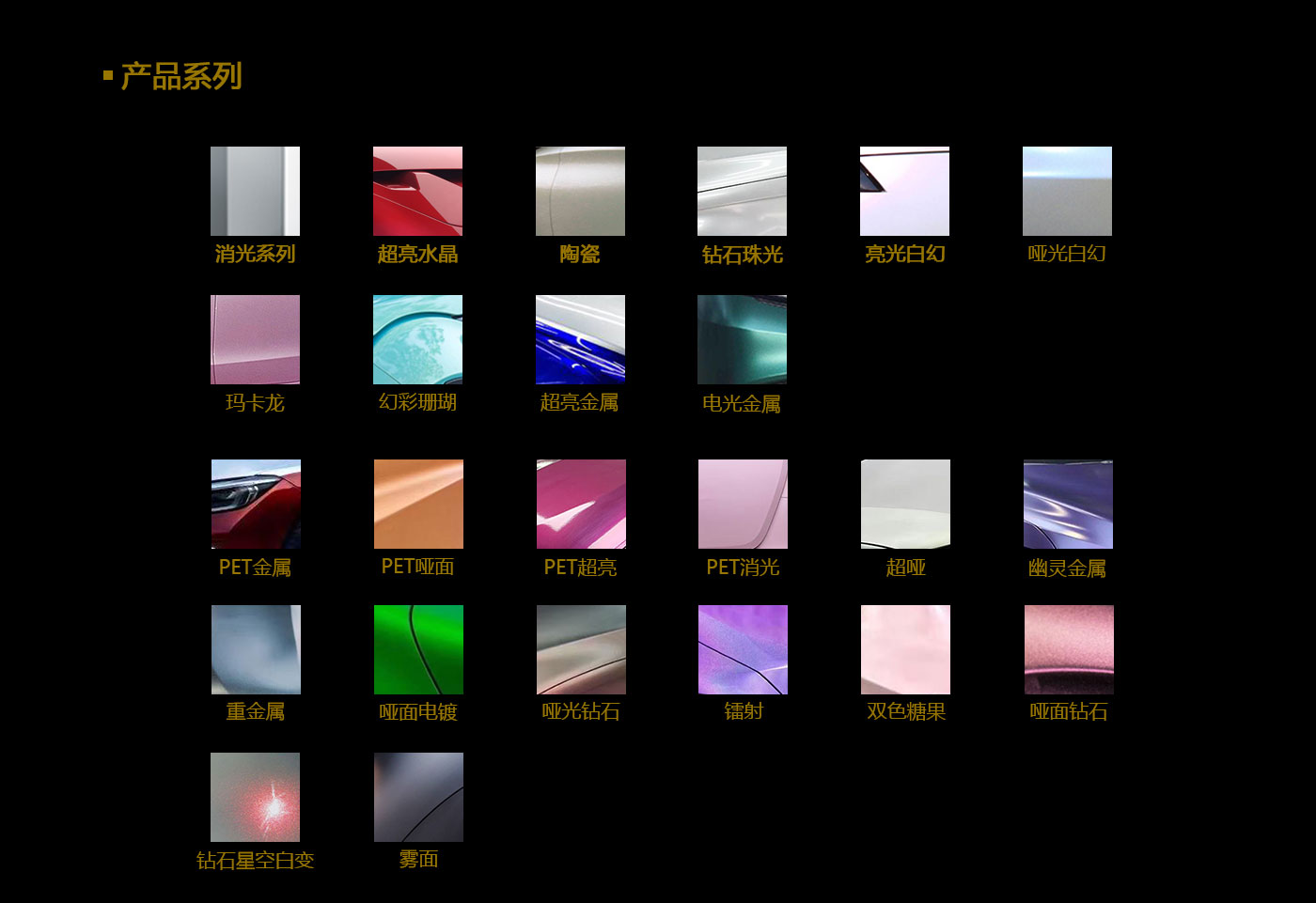Open the 哑光钻石 product image
1316x903 pixels.
(x=581, y=649)
